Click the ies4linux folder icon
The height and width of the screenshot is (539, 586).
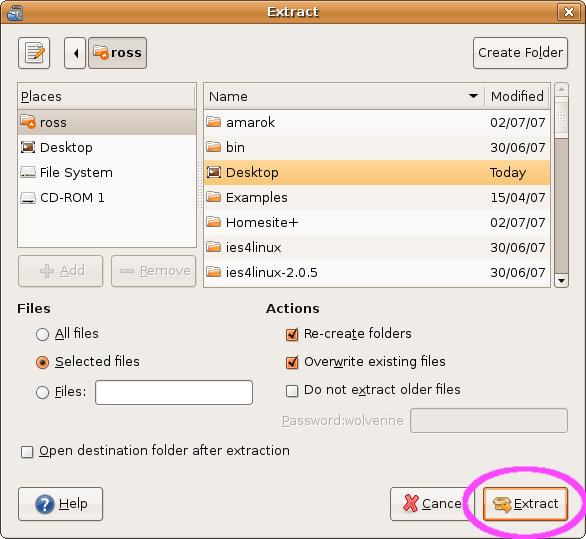[x=213, y=247]
